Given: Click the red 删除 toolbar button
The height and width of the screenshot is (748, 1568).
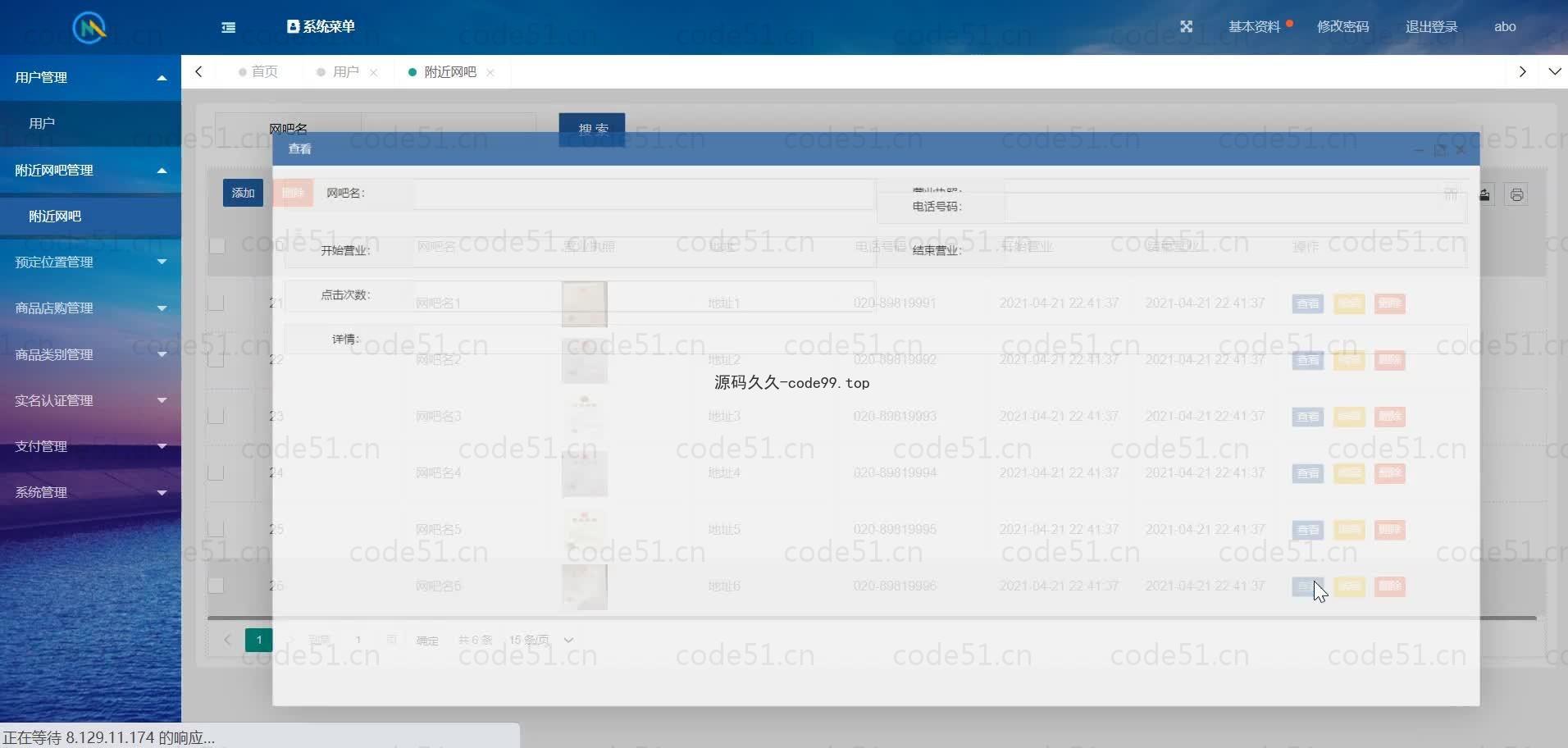Looking at the screenshot, I should click(293, 193).
